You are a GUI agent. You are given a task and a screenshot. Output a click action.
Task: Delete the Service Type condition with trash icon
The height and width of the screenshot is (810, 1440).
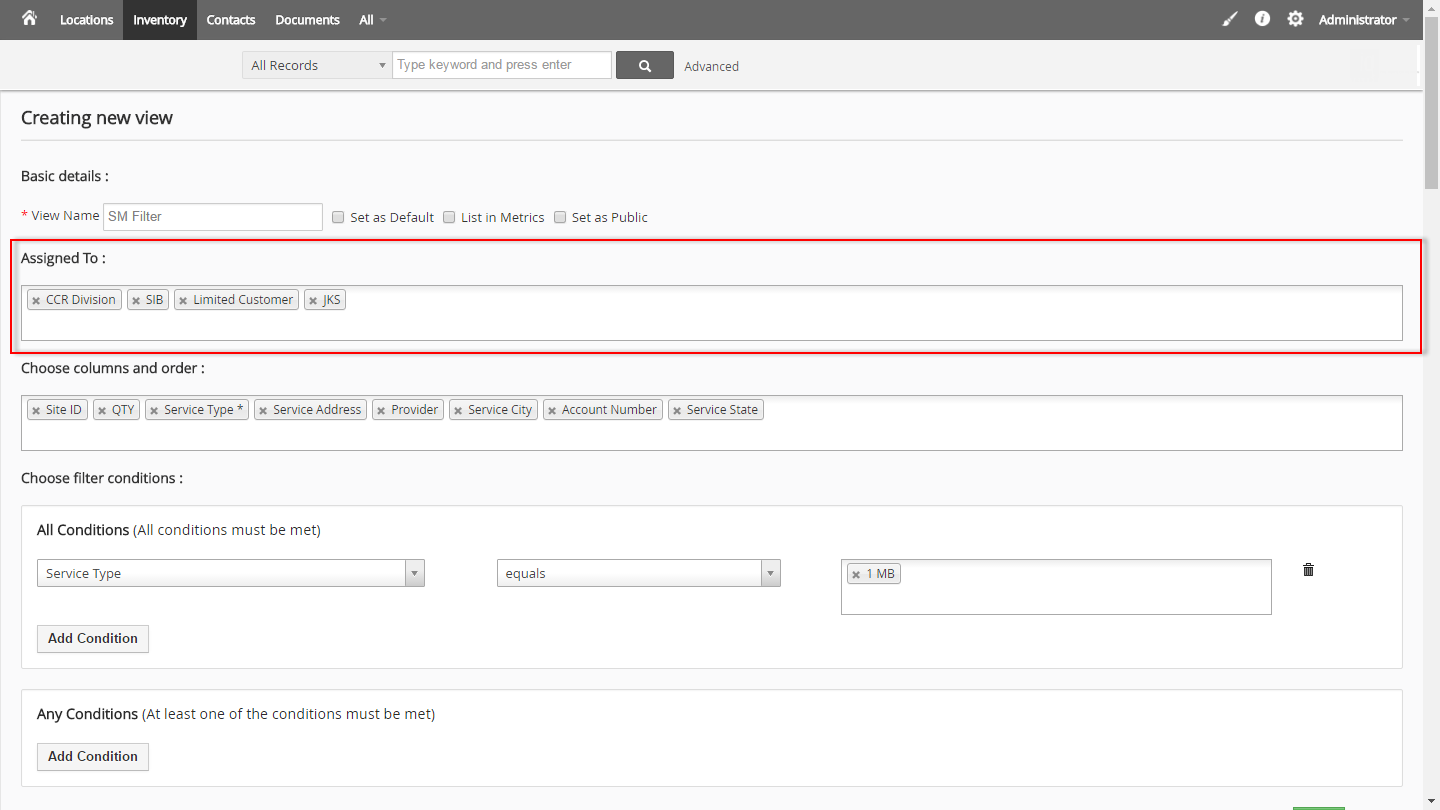pyautogui.click(x=1308, y=570)
